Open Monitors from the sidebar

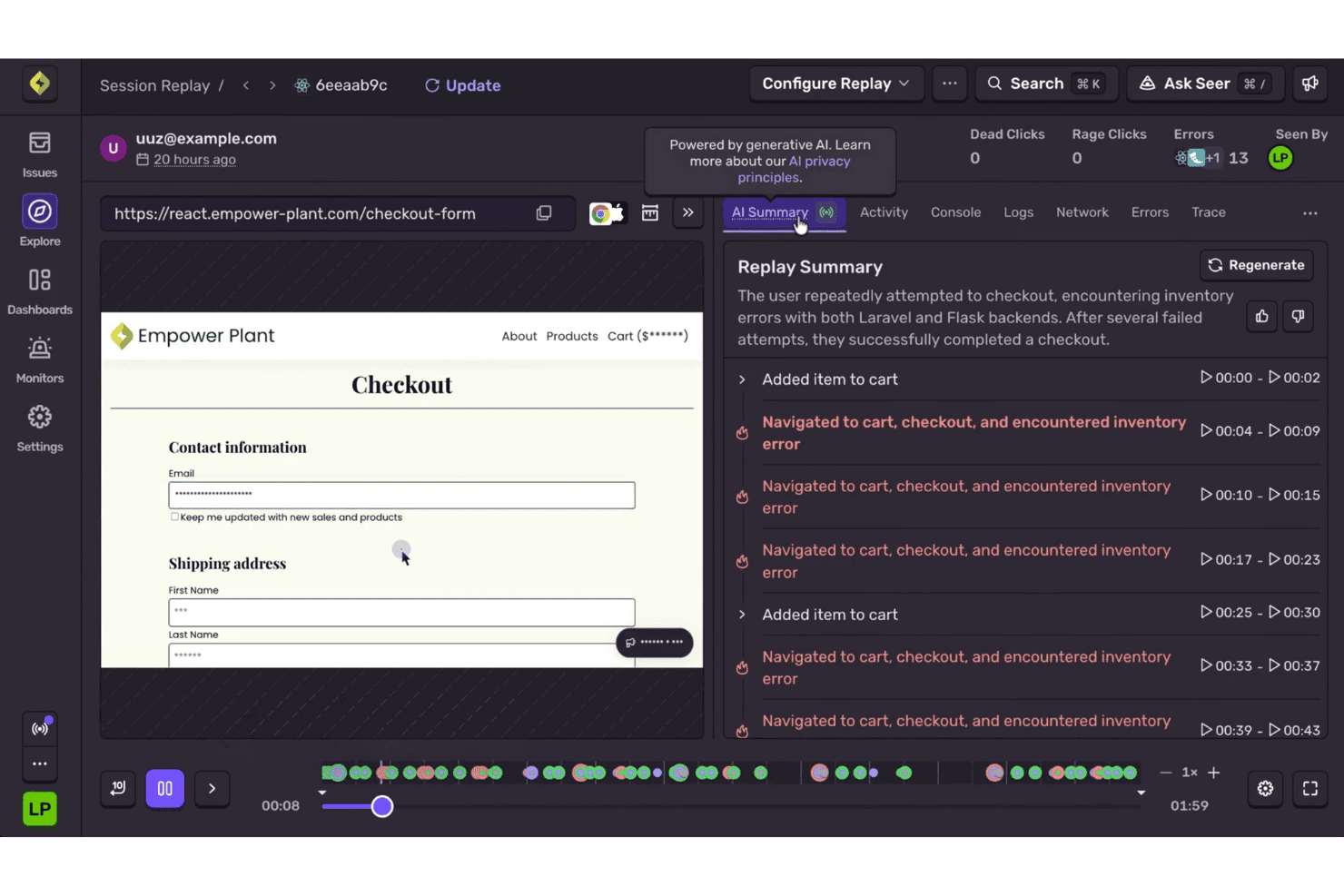(40, 359)
